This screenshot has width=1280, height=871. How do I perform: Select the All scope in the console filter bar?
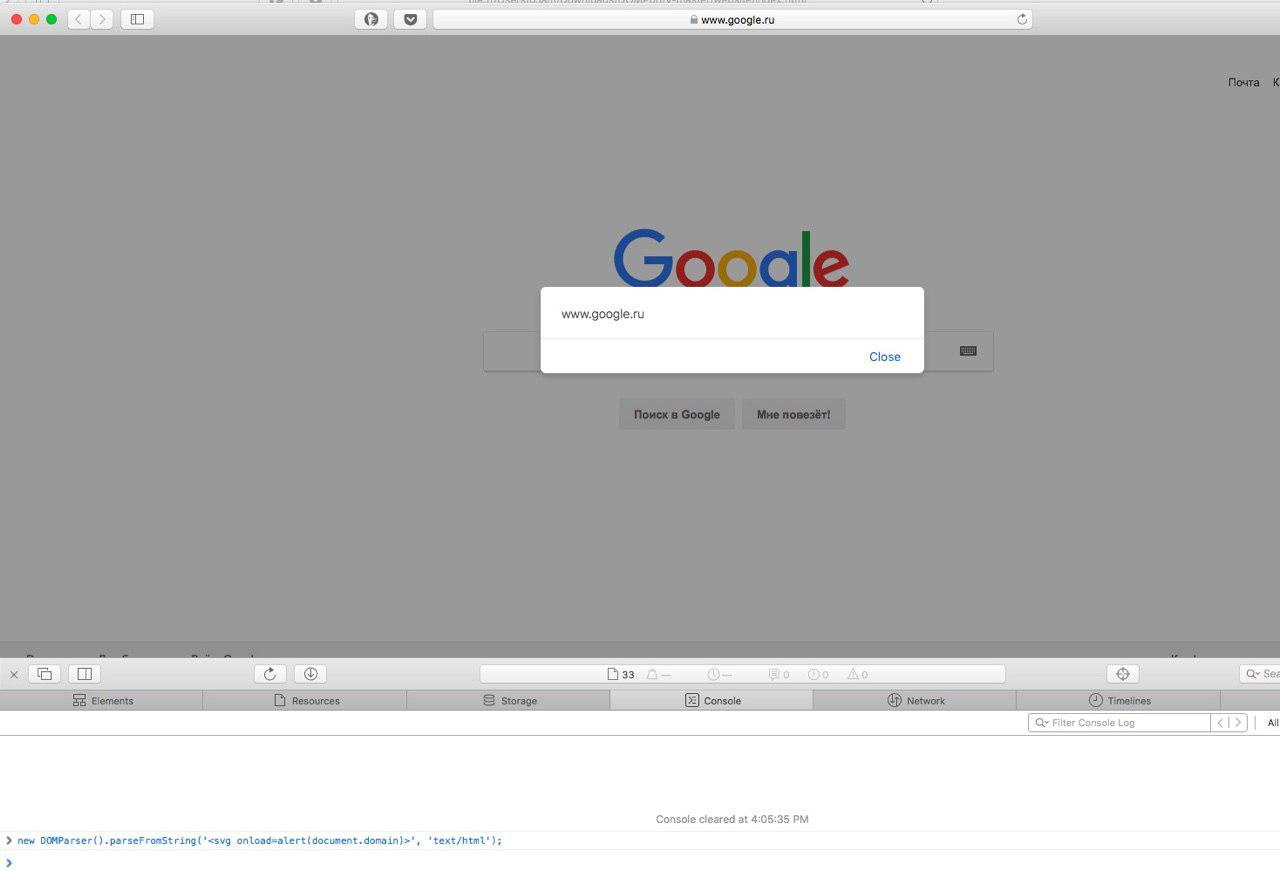tap(1272, 722)
